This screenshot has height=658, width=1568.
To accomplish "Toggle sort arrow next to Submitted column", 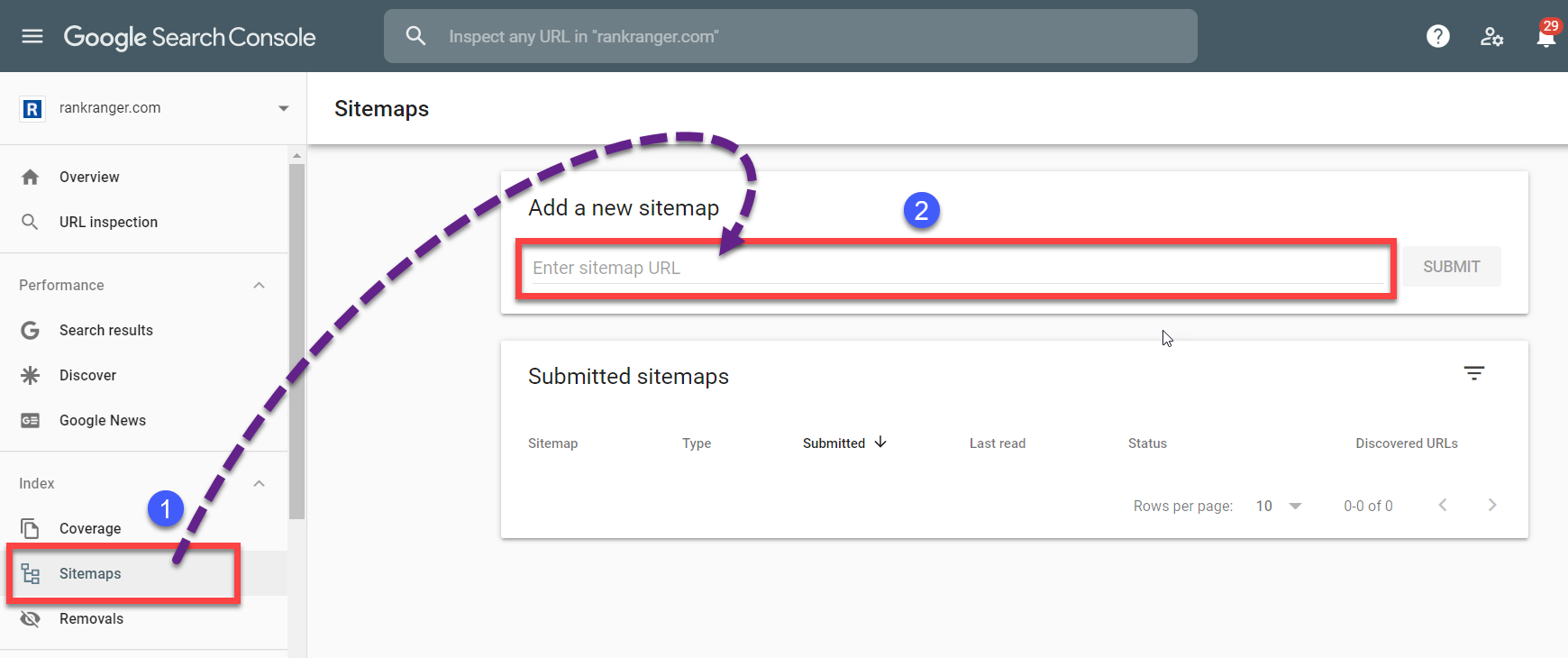I will (880, 442).
